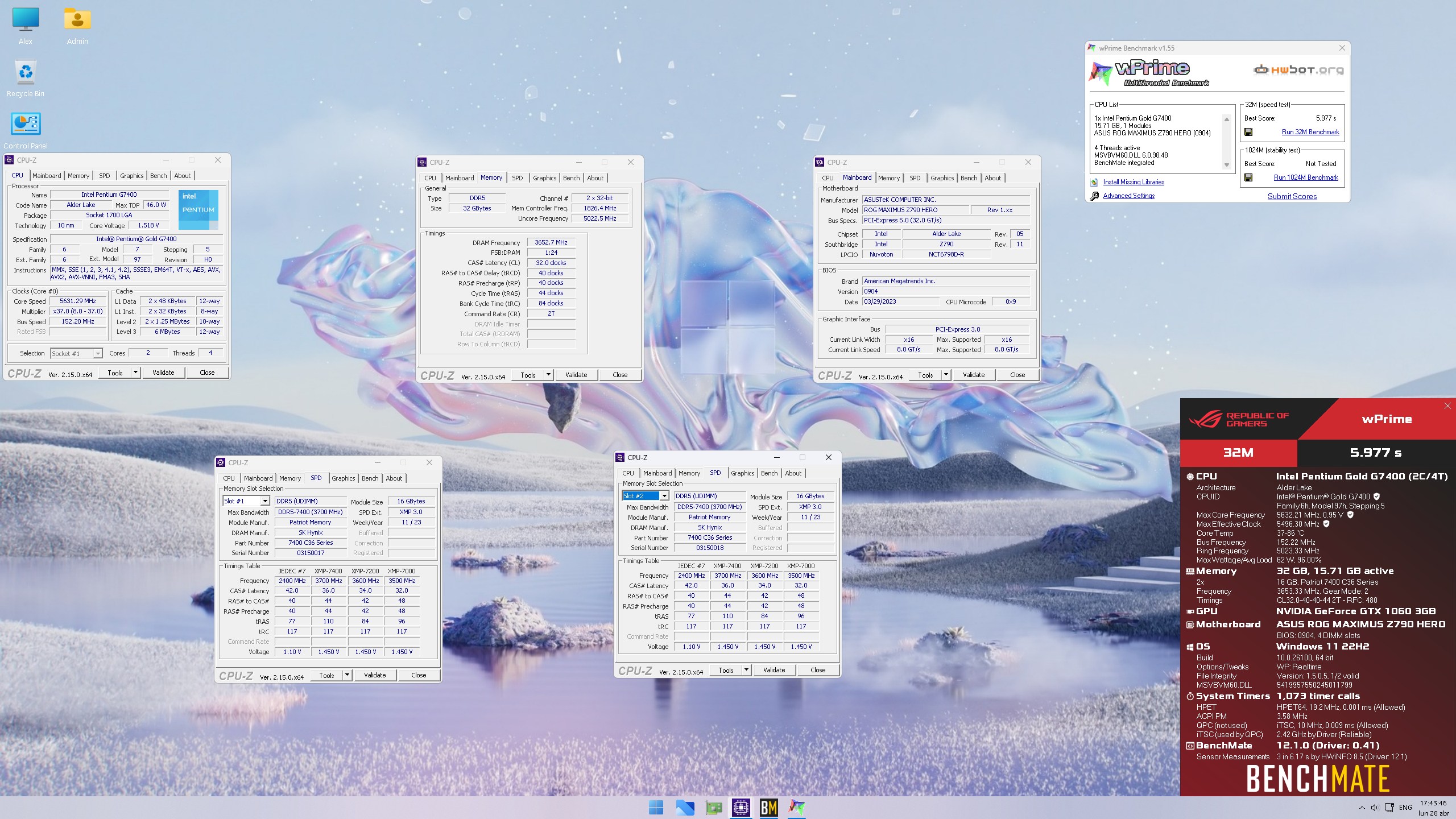Switch to About tab in Mainboard window
The width and height of the screenshot is (1456, 819).
click(x=992, y=178)
